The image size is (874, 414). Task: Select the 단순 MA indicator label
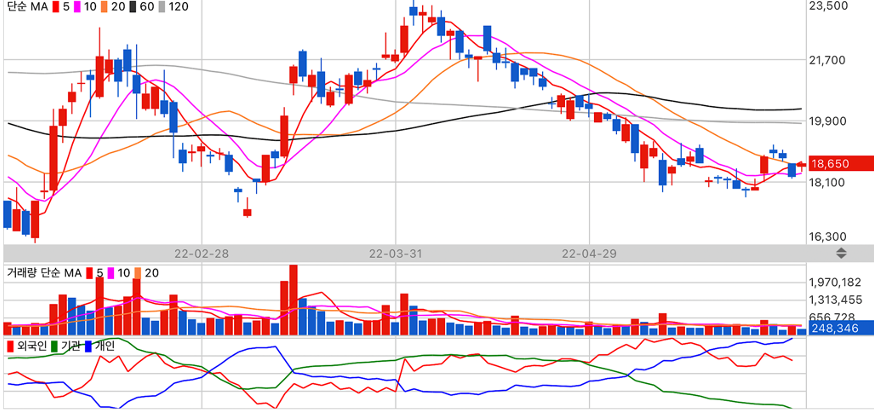point(27,7)
